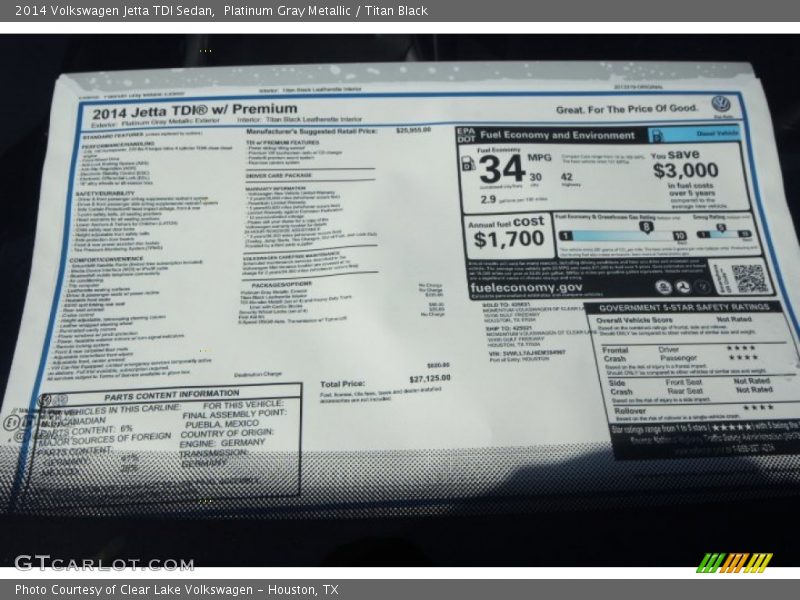Click the Side Crash label

tap(620, 387)
